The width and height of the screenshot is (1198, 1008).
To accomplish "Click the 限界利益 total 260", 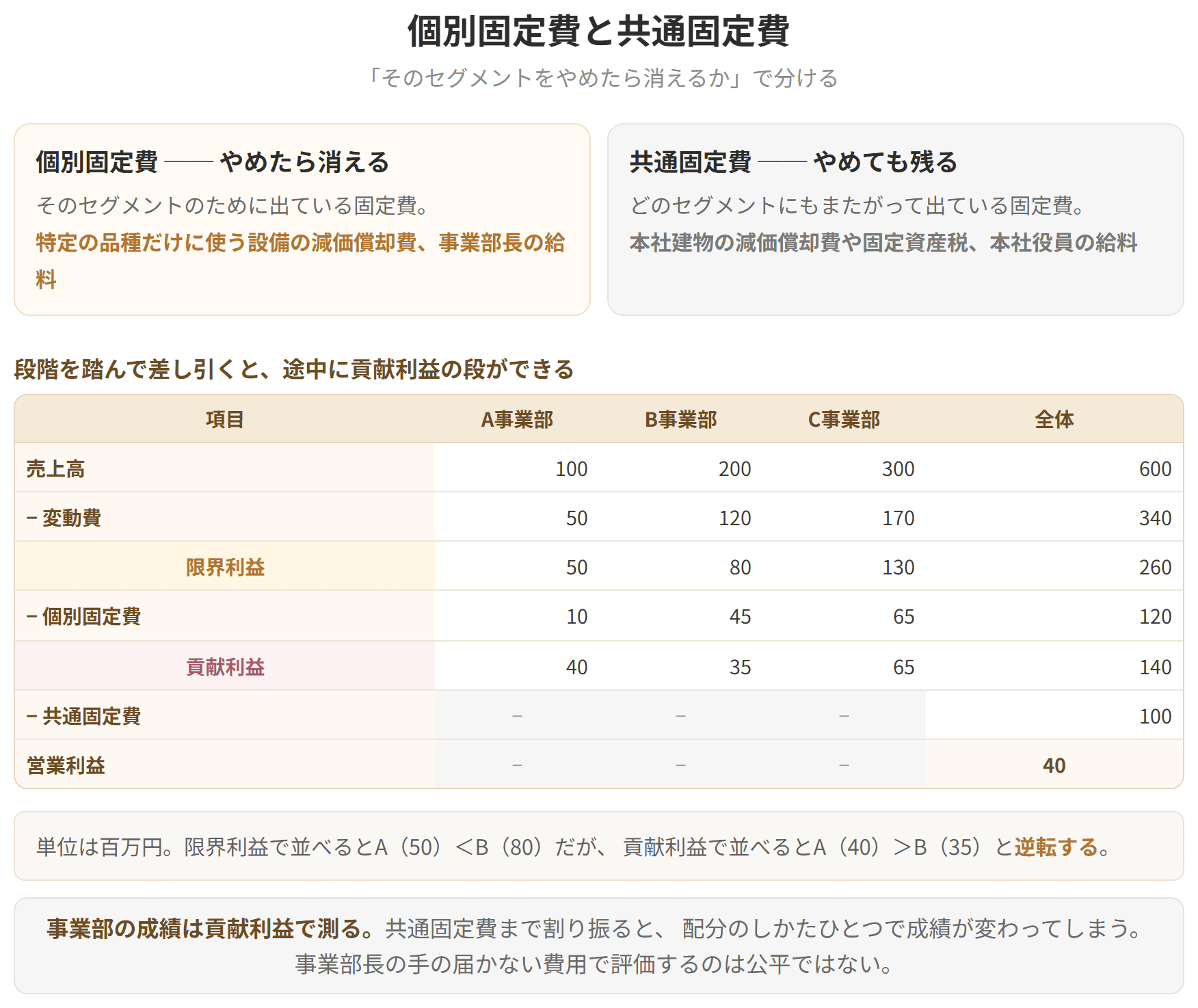I will click(1155, 567).
